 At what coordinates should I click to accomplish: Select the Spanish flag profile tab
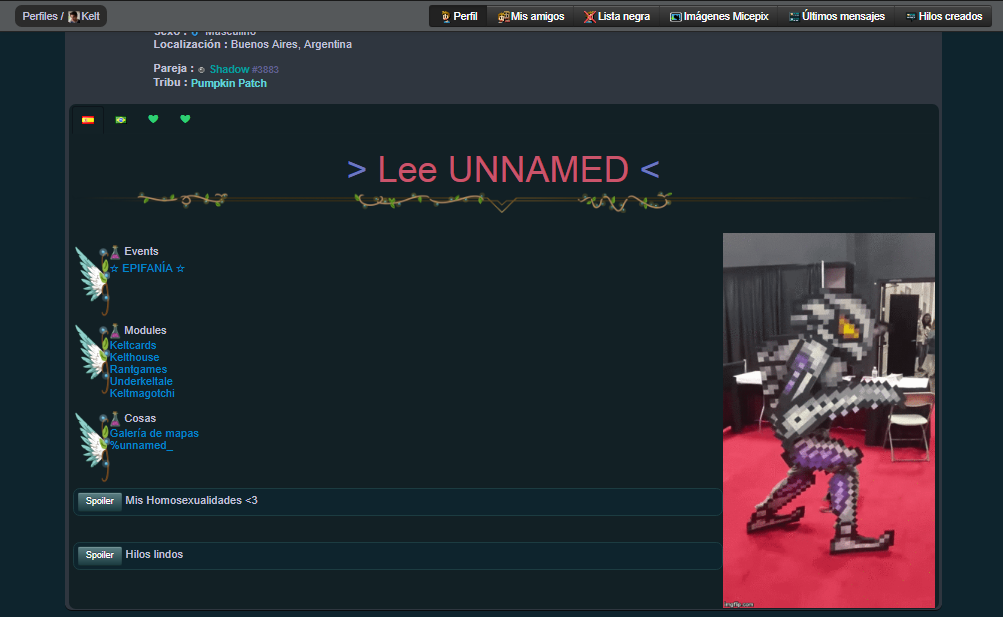[88, 120]
